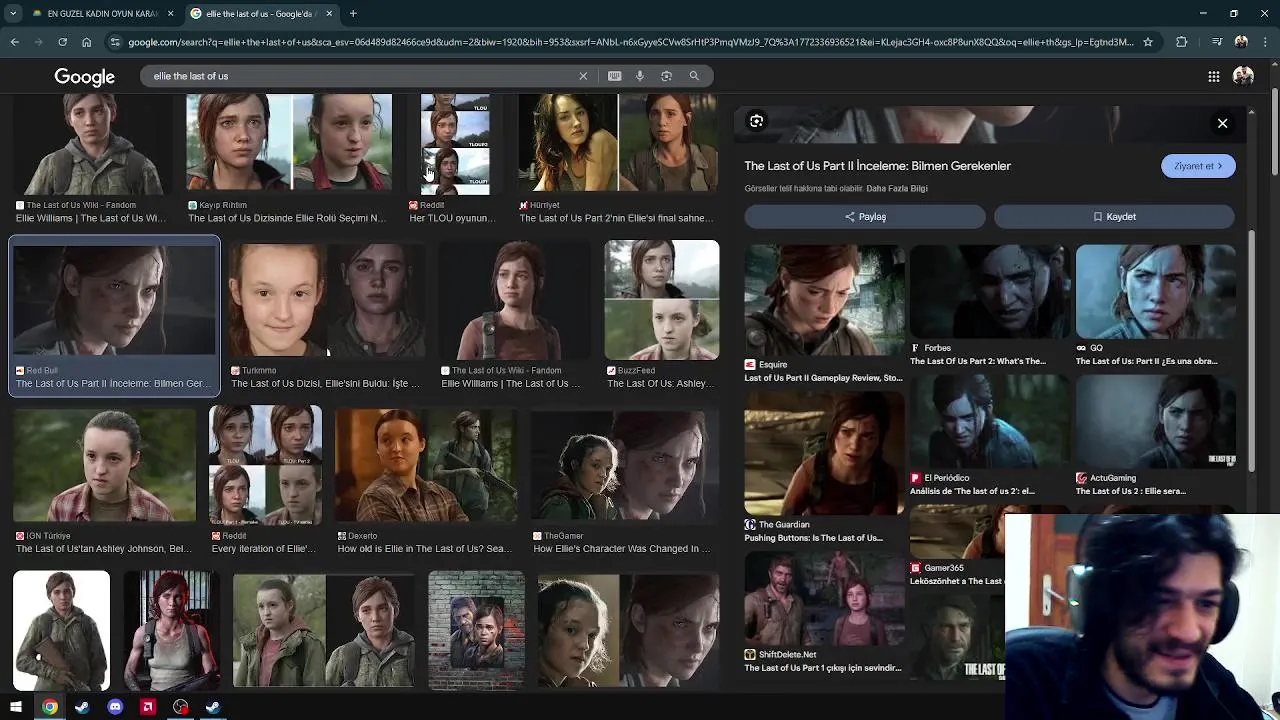Image resolution: width=1280 pixels, height=720 pixels.
Task: Open the Google account avatar
Action: click(x=1243, y=77)
